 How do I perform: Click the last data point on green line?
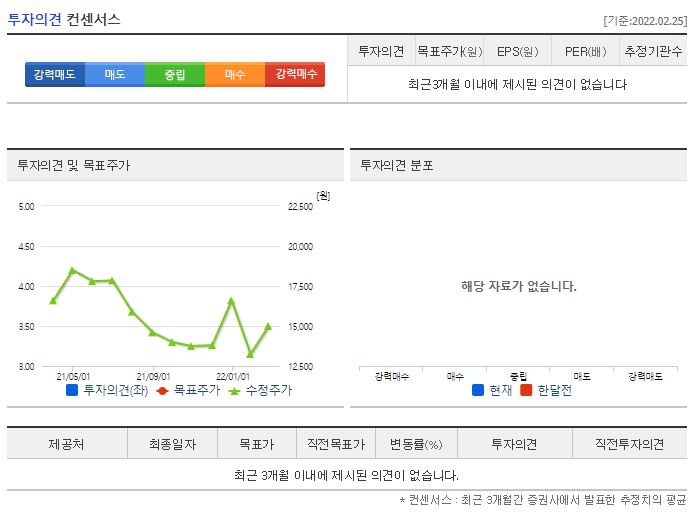pos(268,326)
